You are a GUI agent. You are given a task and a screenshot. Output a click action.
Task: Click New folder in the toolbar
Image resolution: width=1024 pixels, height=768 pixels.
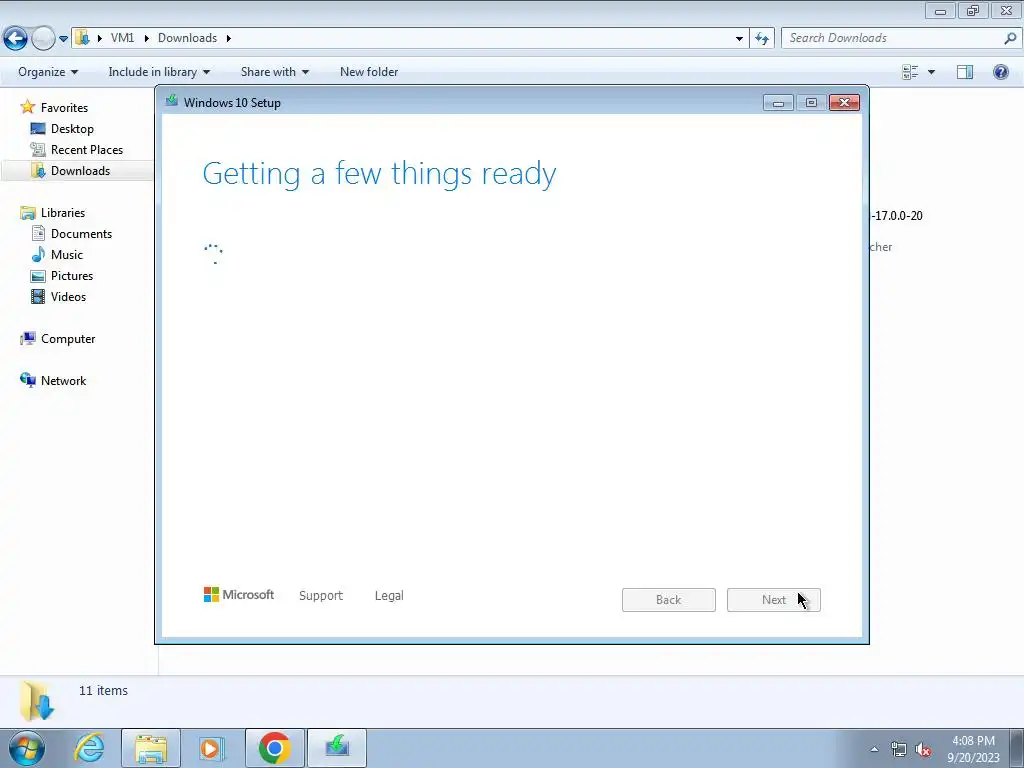[x=369, y=72]
